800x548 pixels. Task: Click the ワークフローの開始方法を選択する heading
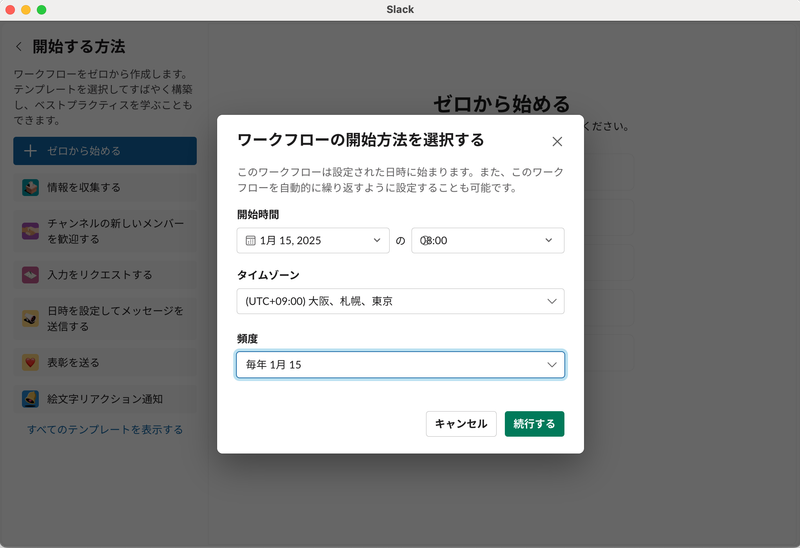click(361, 140)
